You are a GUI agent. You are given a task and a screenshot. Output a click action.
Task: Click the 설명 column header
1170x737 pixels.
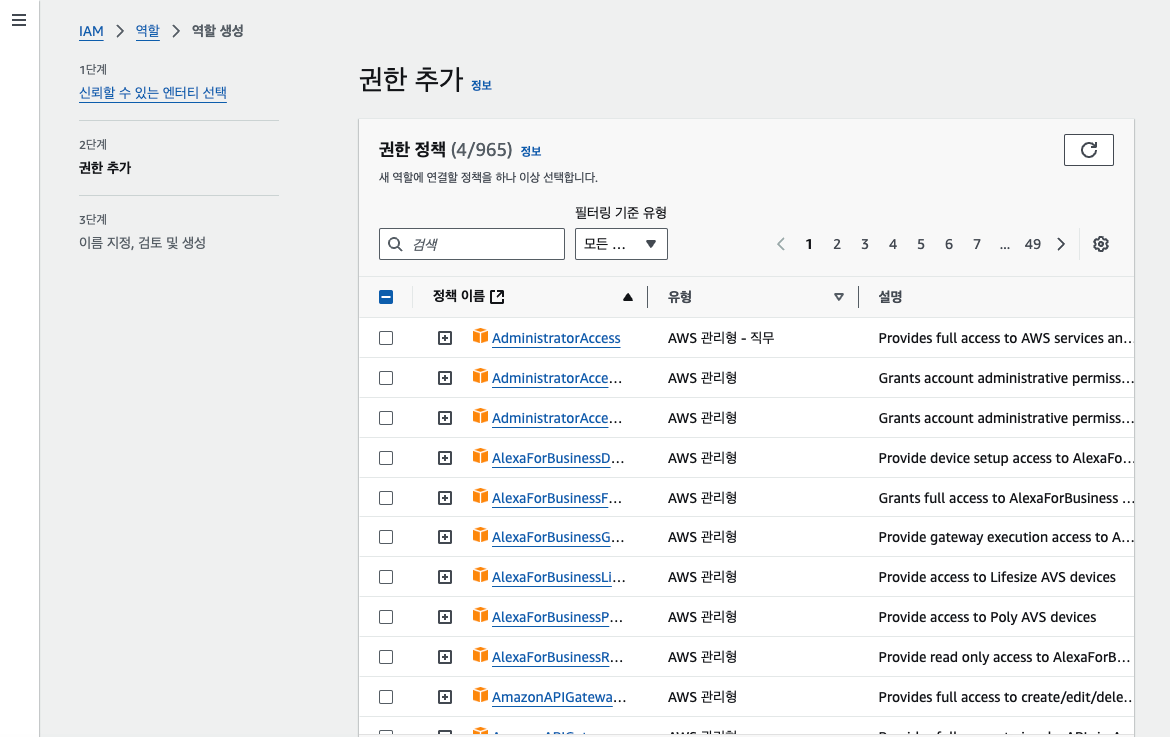(890, 297)
